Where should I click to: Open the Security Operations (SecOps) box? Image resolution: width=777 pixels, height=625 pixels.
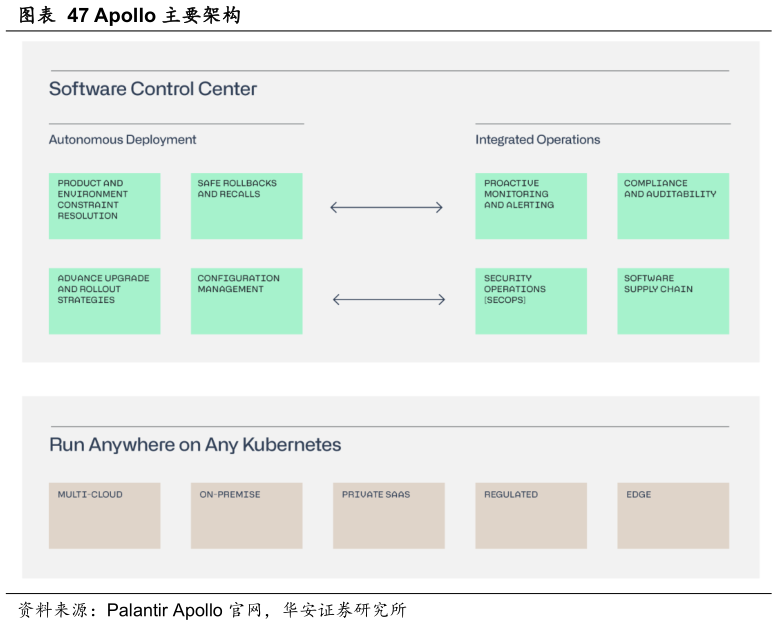530,300
